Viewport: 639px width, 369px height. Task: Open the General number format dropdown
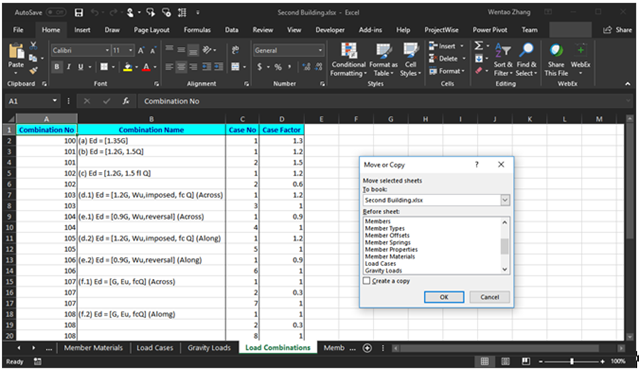(x=320, y=51)
